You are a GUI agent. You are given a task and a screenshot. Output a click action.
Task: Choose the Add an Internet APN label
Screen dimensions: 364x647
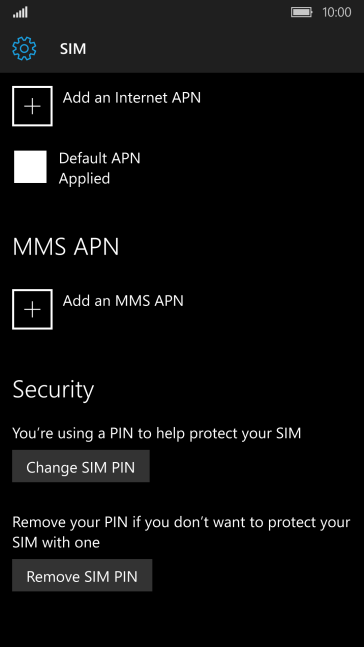(132, 98)
